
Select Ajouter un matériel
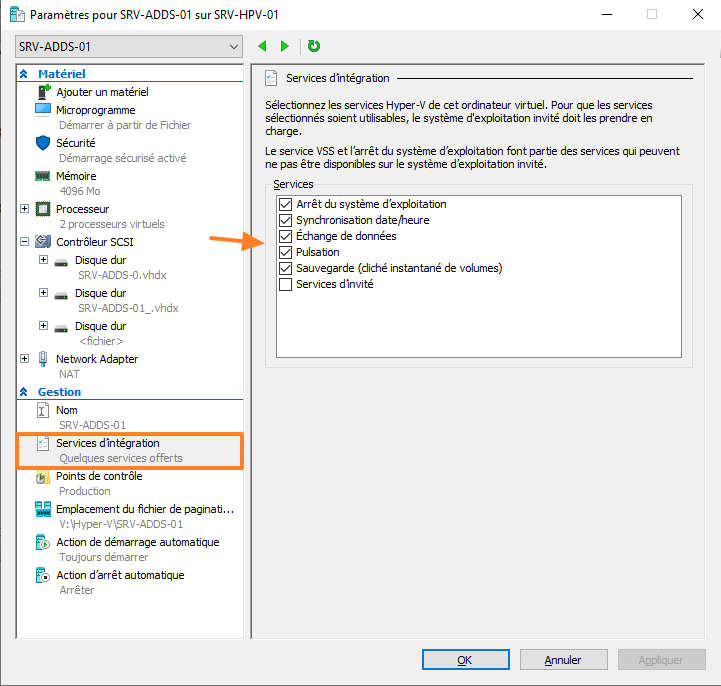click(102, 92)
